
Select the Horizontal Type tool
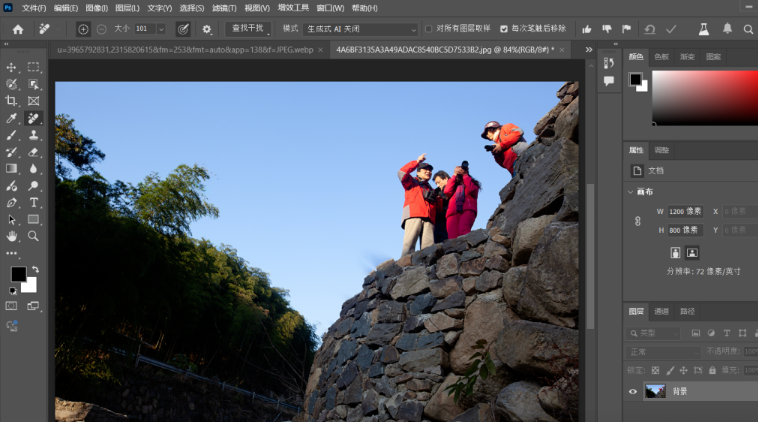33,203
